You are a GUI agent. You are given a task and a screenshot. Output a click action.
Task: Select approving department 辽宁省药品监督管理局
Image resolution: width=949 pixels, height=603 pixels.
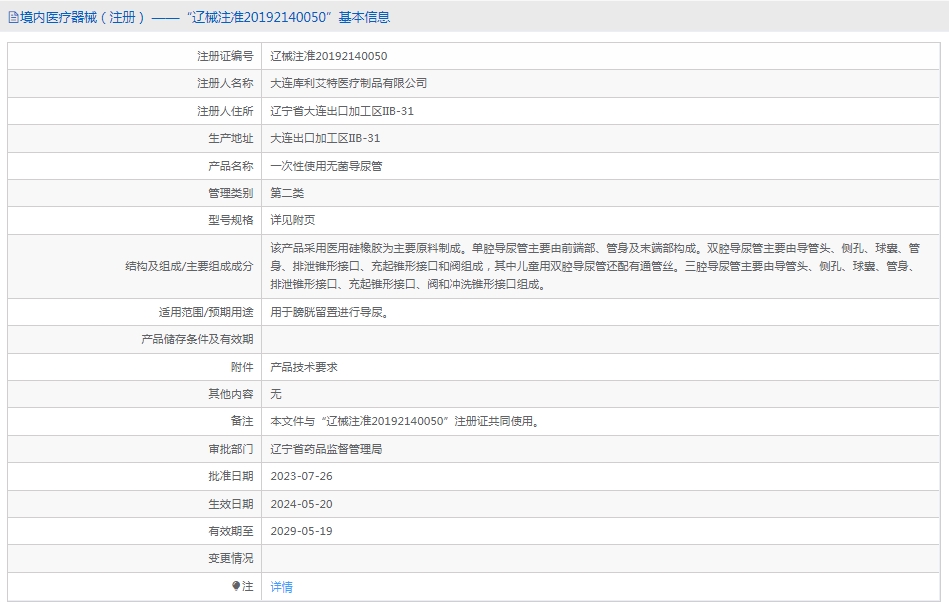tap(326, 449)
